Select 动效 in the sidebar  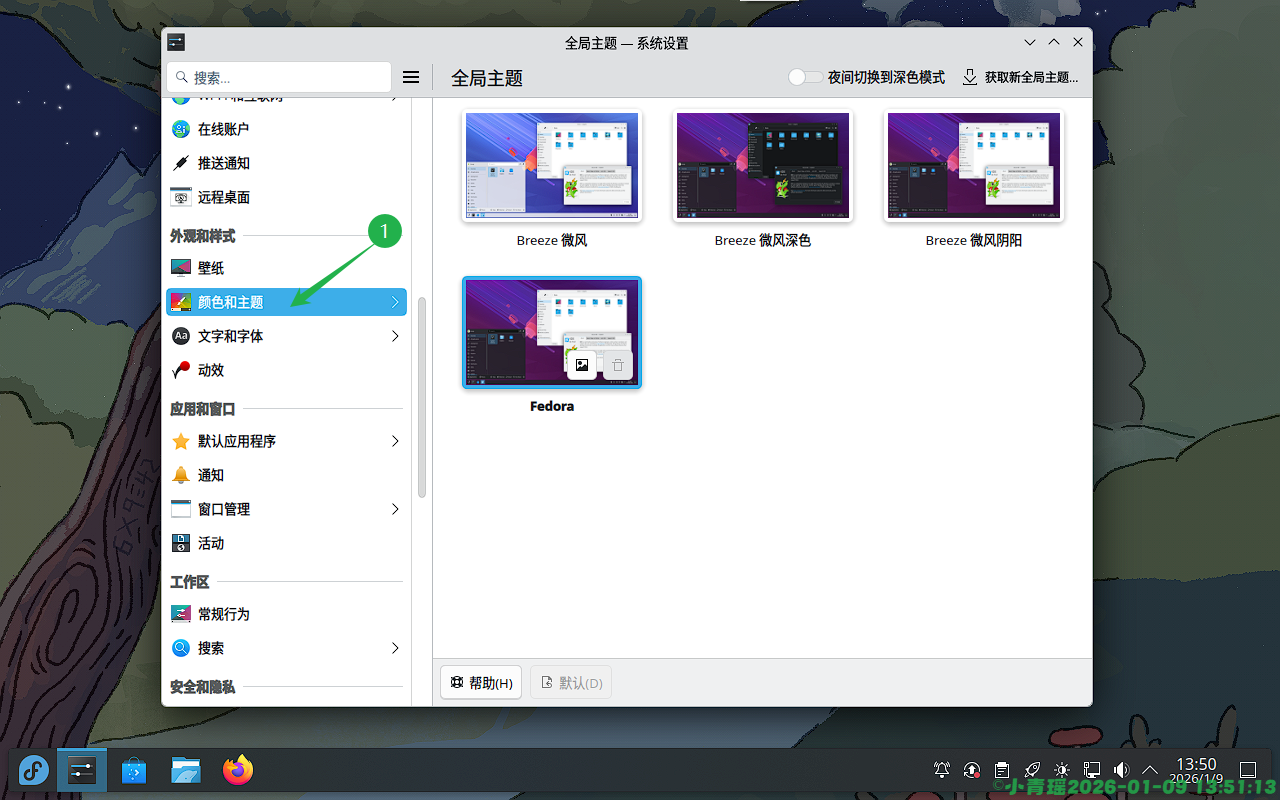click(211, 370)
